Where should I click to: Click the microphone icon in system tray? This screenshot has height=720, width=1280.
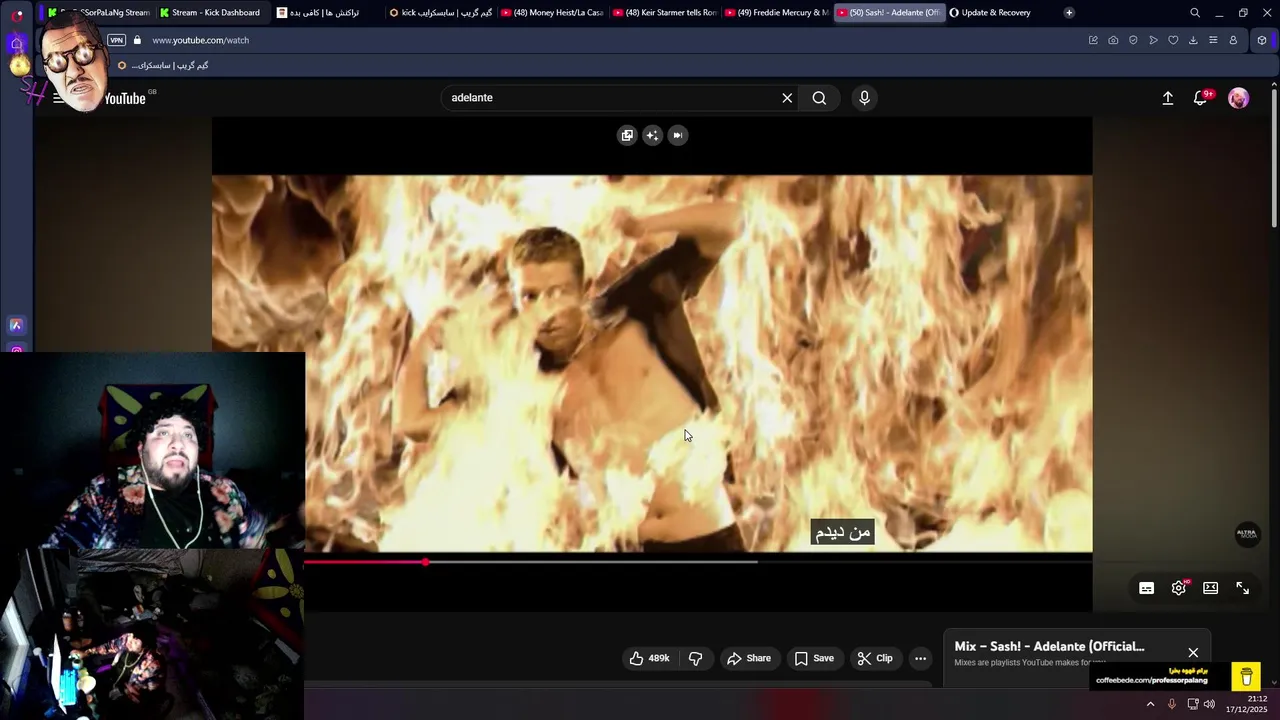[x=1172, y=704]
